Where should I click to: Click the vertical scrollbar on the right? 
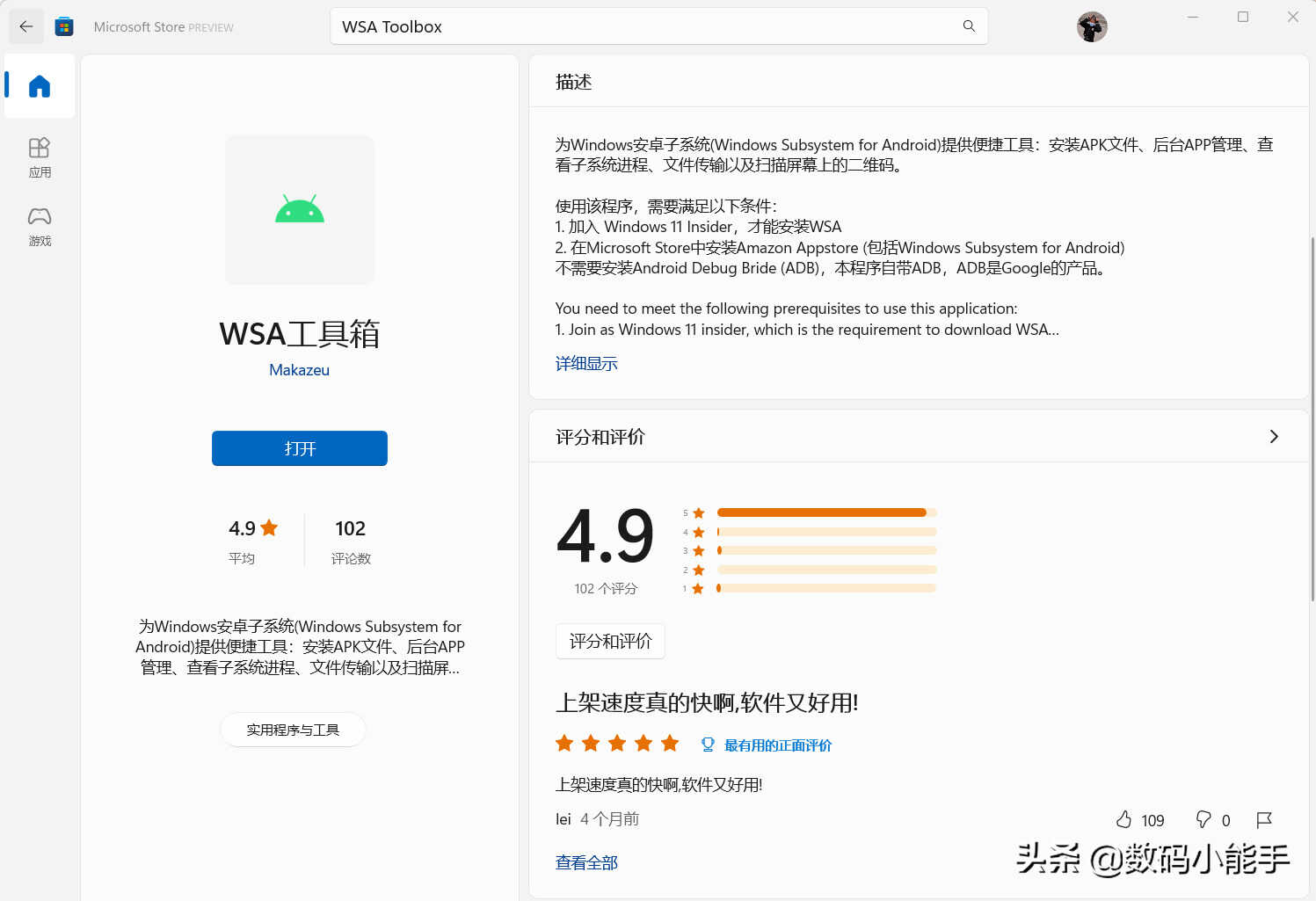tap(1312, 419)
